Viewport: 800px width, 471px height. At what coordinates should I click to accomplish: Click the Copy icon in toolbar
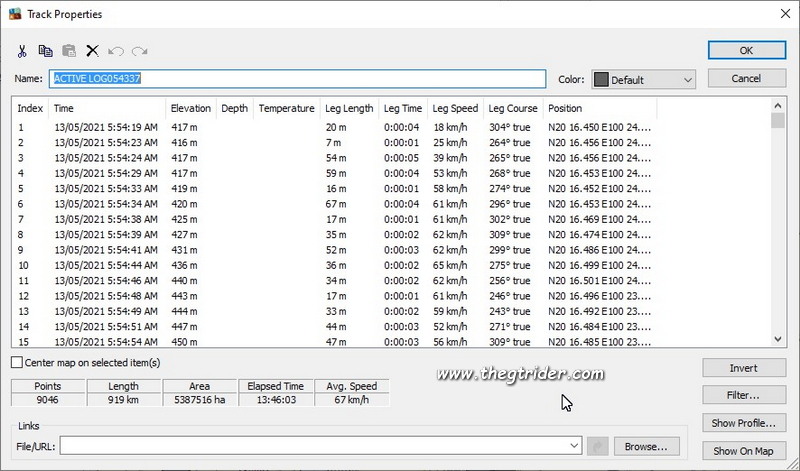tap(45, 51)
